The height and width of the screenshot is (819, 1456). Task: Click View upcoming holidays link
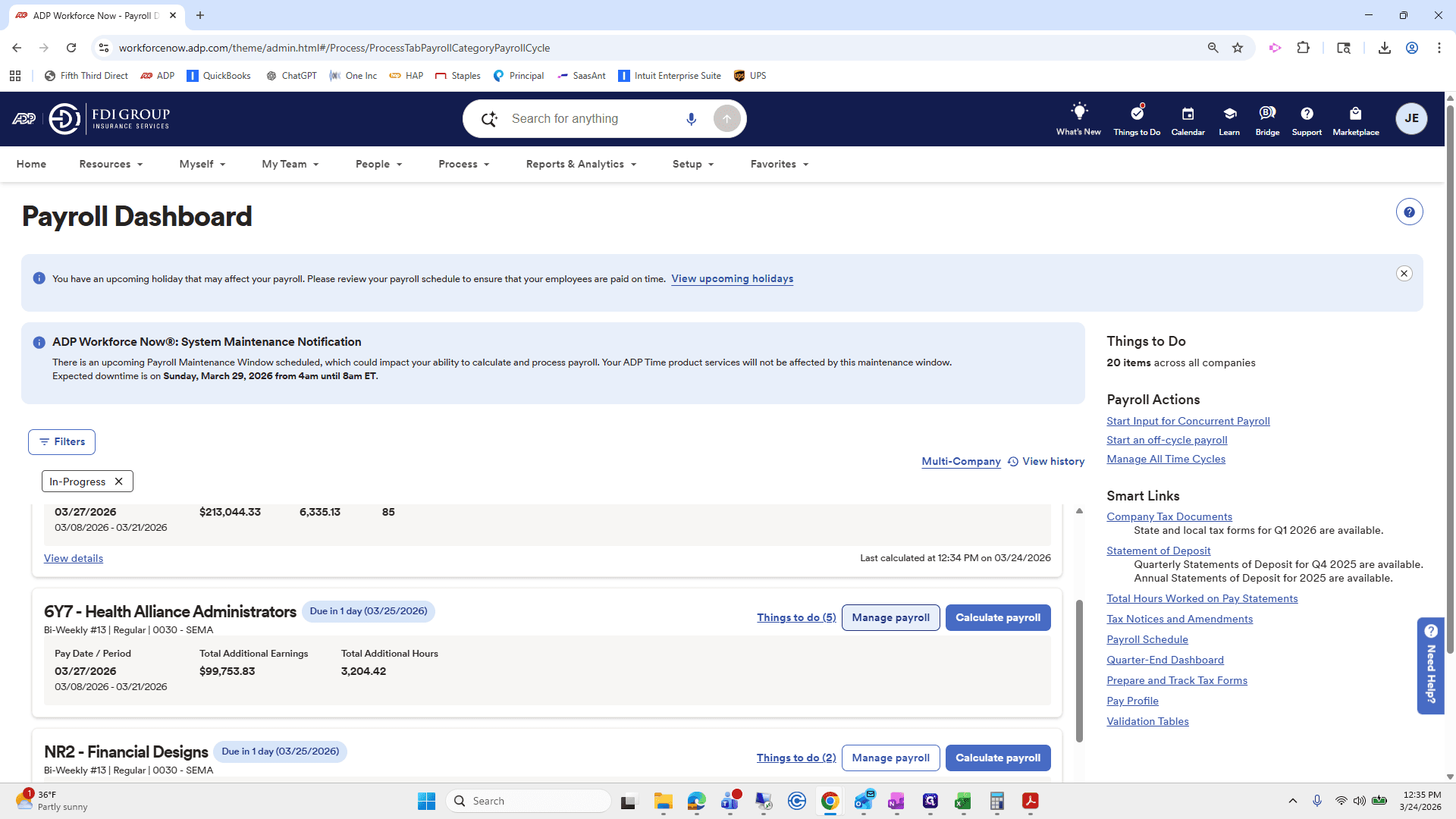point(732,279)
